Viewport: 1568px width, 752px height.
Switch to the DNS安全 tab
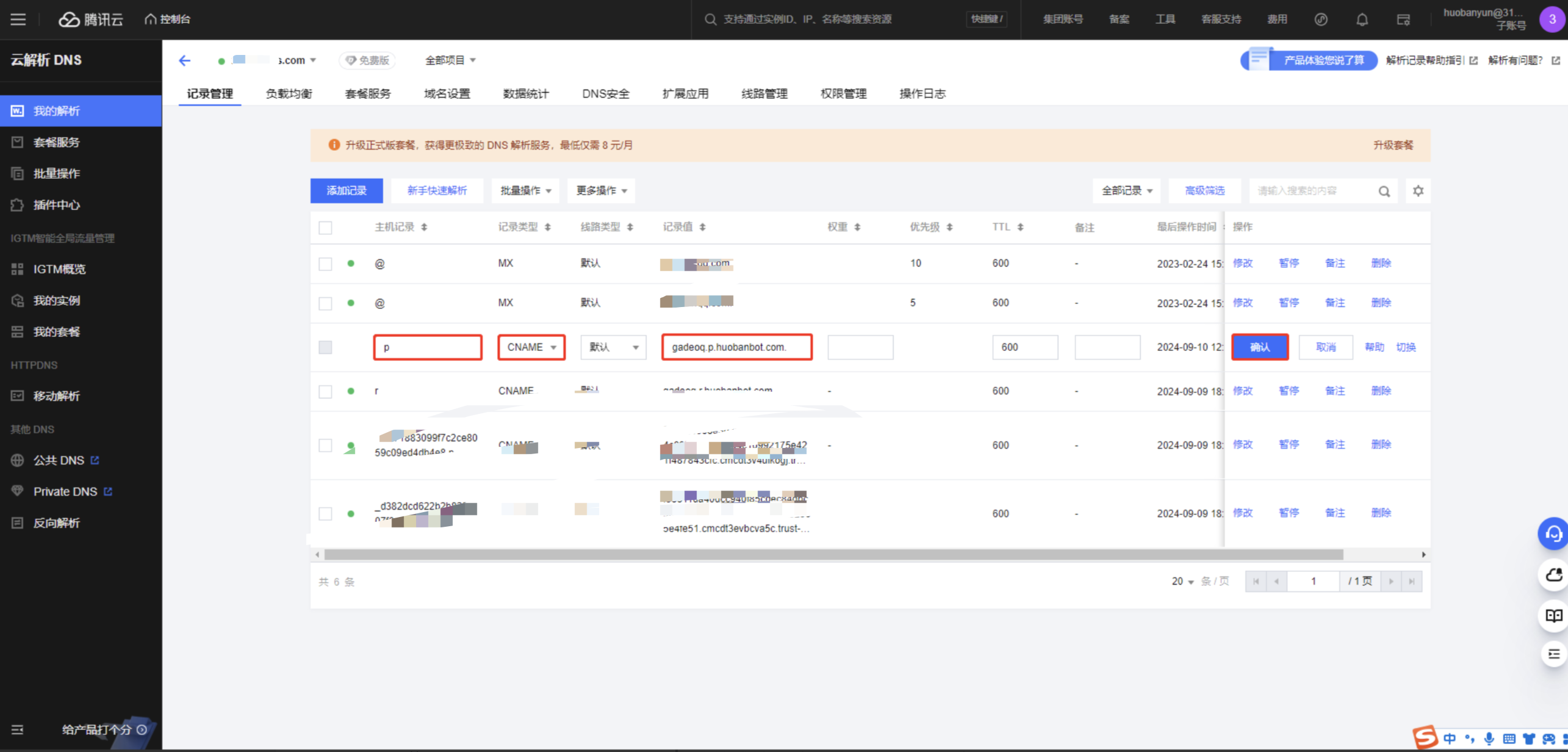(605, 94)
